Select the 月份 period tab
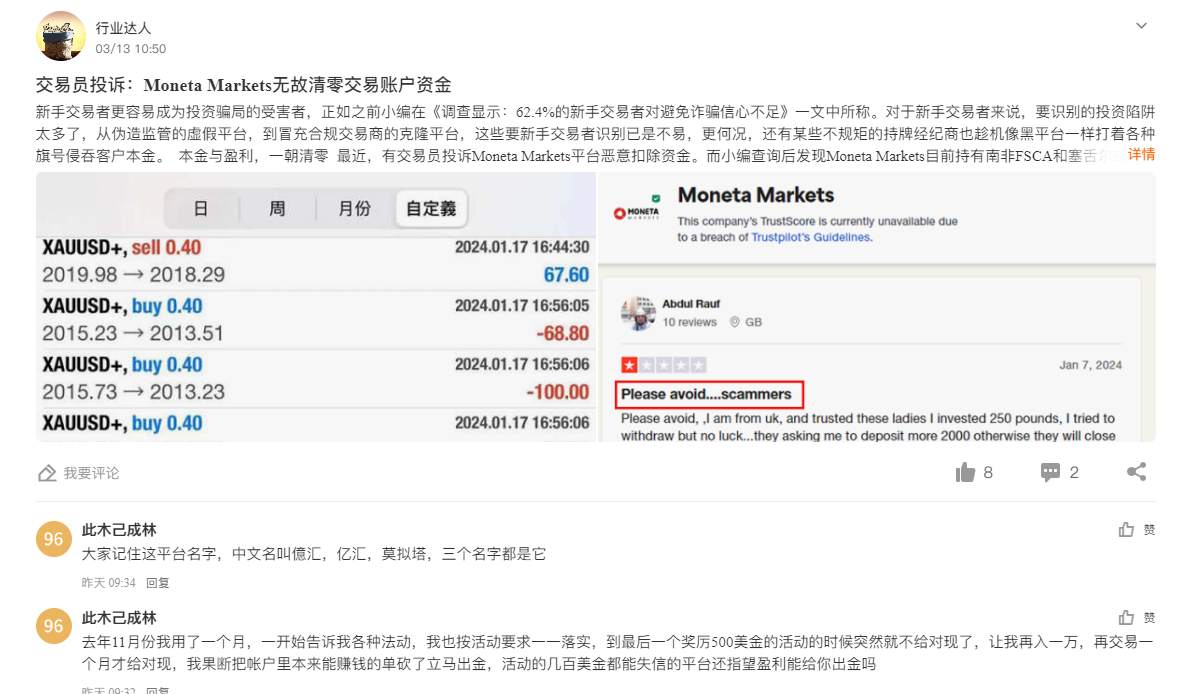The width and height of the screenshot is (1188, 694). pyautogui.click(x=355, y=208)
